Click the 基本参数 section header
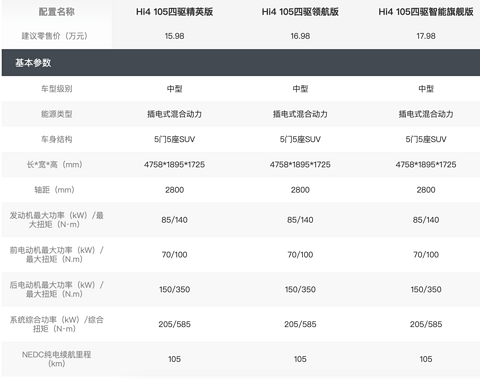Screen dimensions: 480x379 coord(241,63)
